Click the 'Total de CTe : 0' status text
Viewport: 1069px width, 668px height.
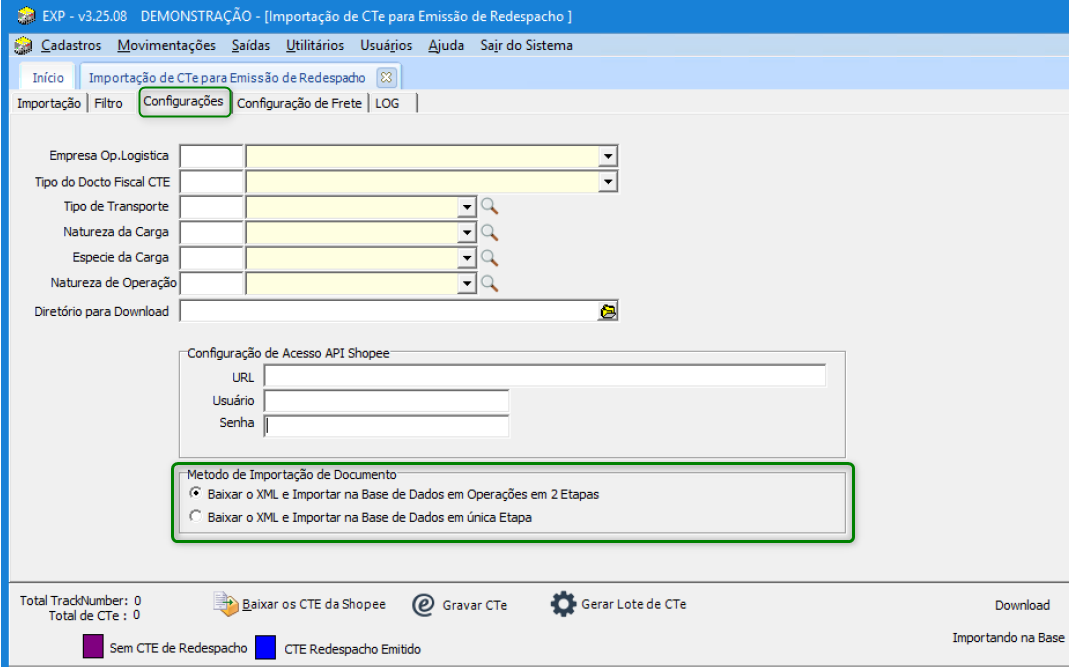[x=94, y=616]
